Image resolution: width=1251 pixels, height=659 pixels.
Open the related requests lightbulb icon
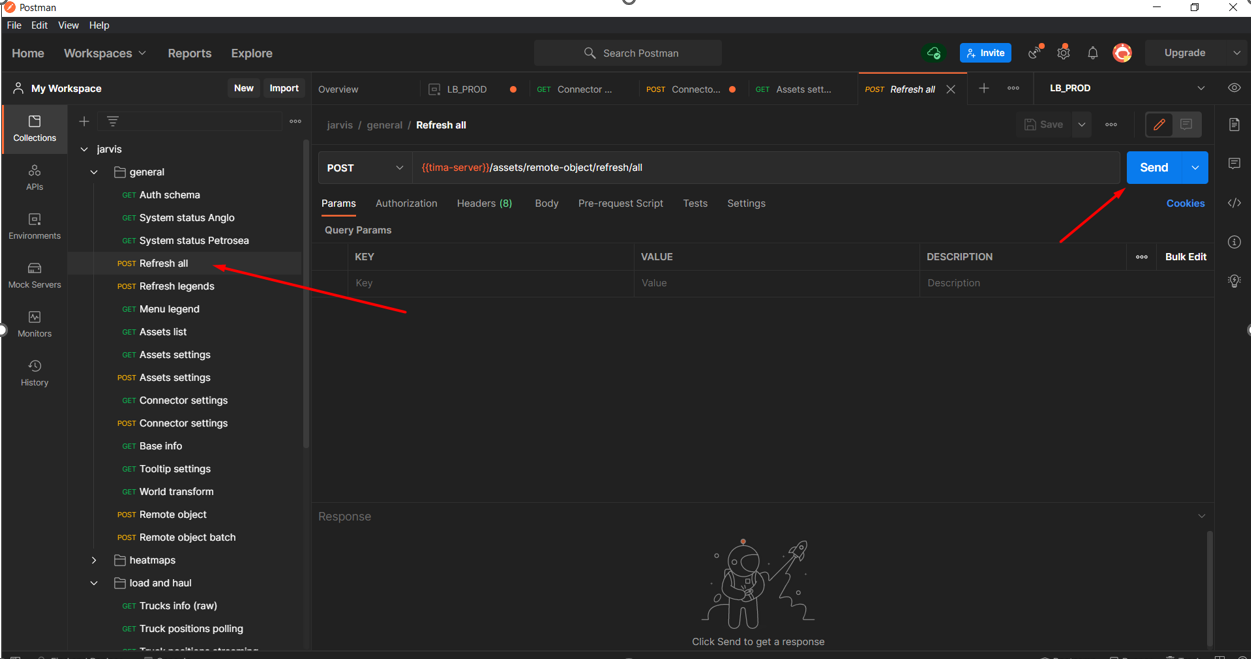(x=1234, y=281)
